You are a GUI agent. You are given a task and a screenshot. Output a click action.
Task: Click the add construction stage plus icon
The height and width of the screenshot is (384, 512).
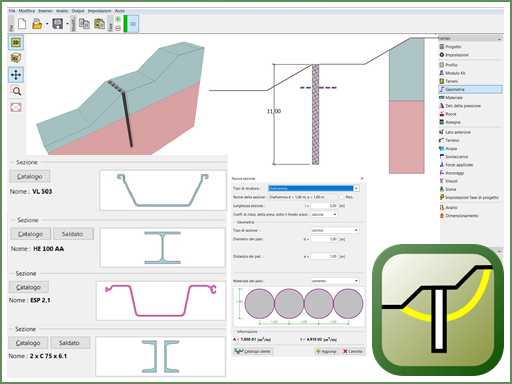118,19
